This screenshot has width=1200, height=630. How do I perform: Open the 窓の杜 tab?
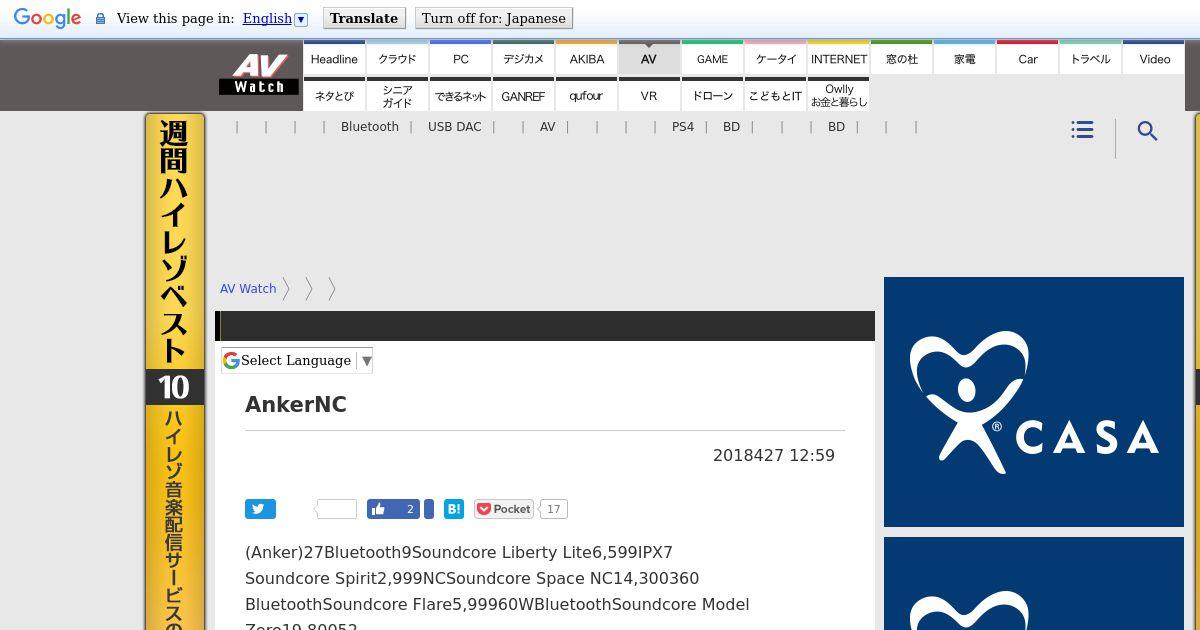pyautogui.click(x=902, y=58)
